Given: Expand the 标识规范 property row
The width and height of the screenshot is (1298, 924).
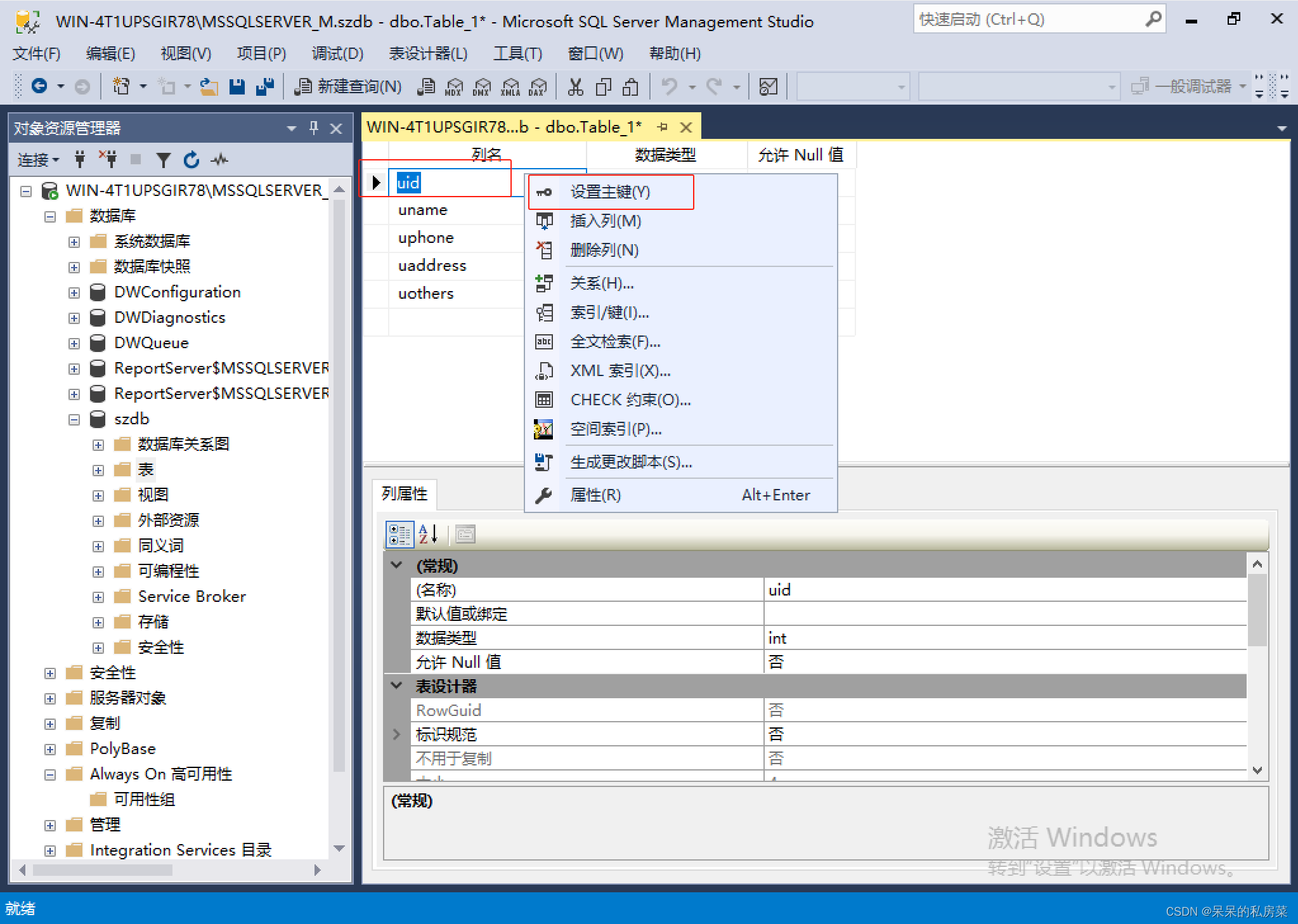Looking at the screenshot, I should 397,734.
